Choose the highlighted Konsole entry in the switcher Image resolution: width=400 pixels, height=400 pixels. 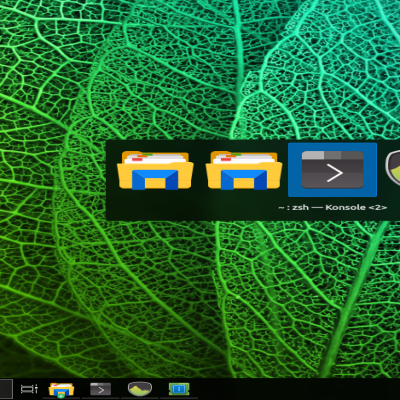332,170
